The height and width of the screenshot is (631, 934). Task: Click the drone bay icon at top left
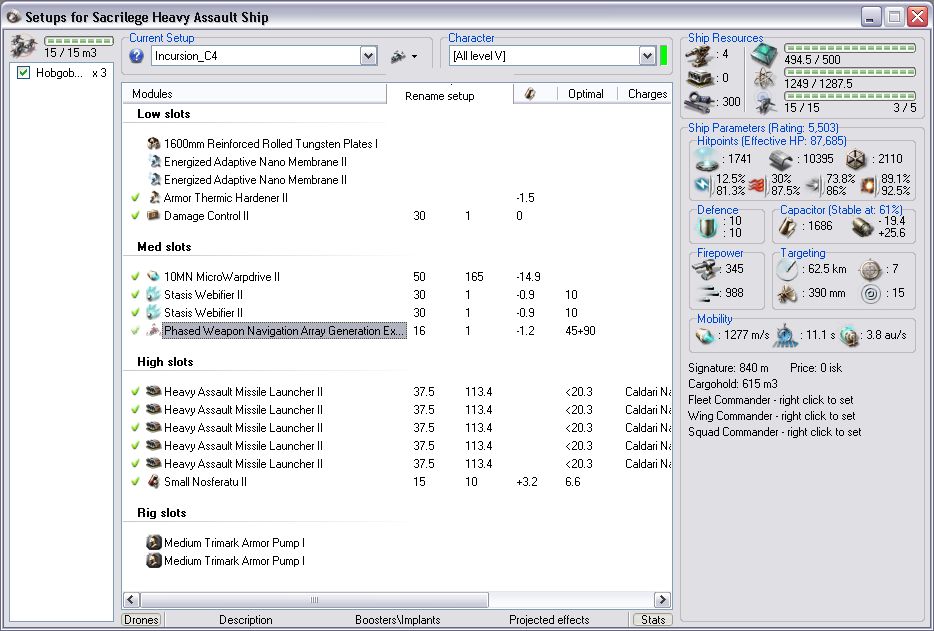pyautogui.click(x=23, y=45)
